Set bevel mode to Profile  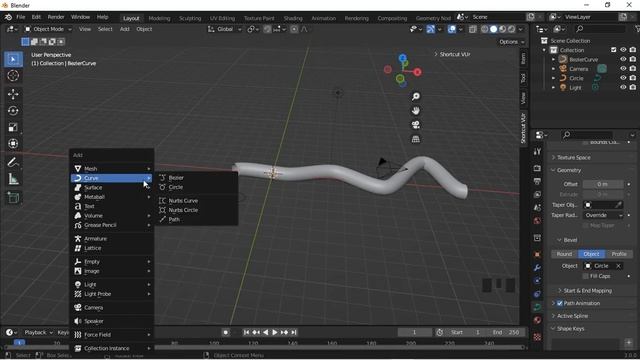(x=619, y=254)
